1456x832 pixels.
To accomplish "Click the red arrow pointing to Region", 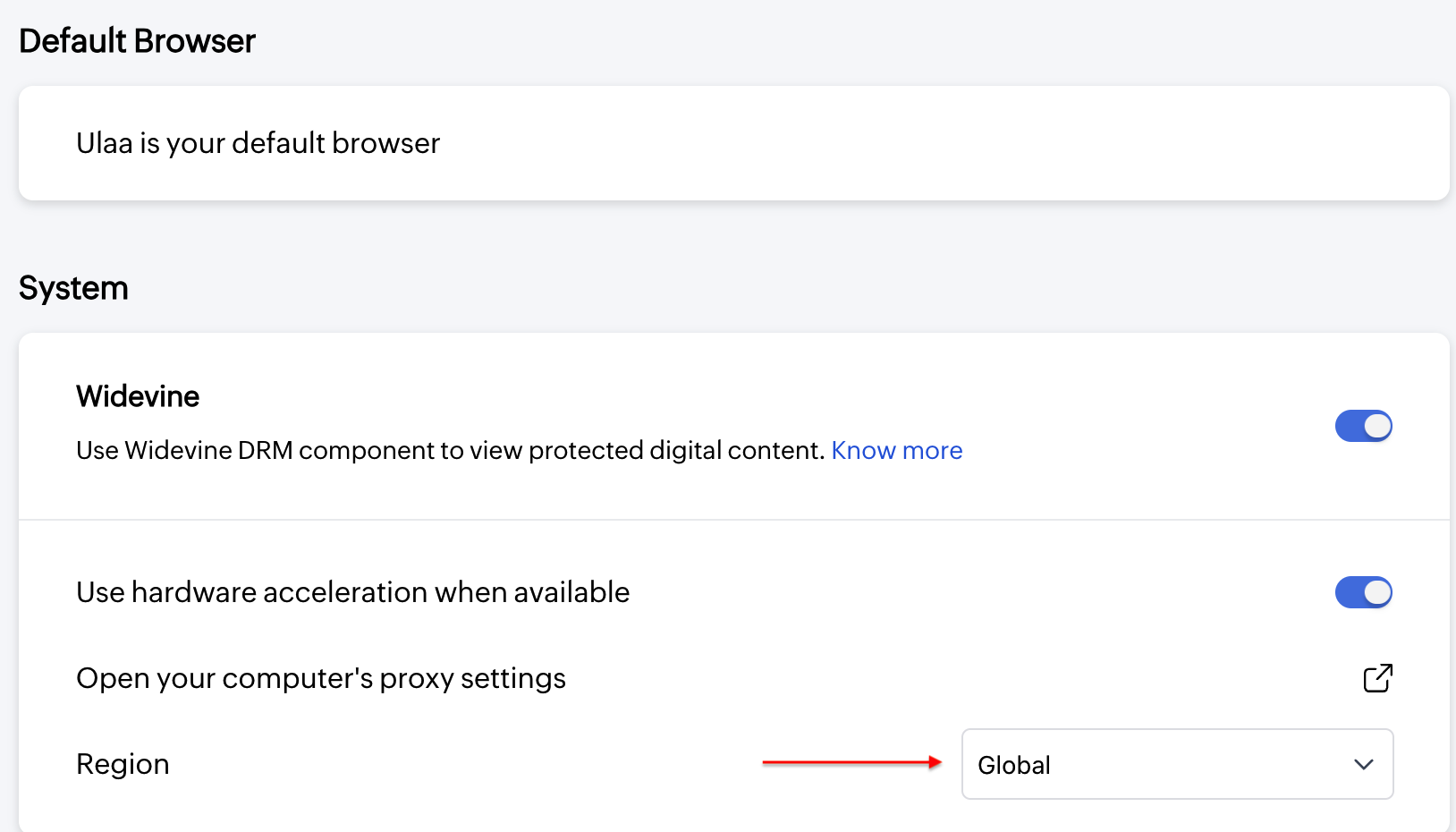I will tap(851, 762).
